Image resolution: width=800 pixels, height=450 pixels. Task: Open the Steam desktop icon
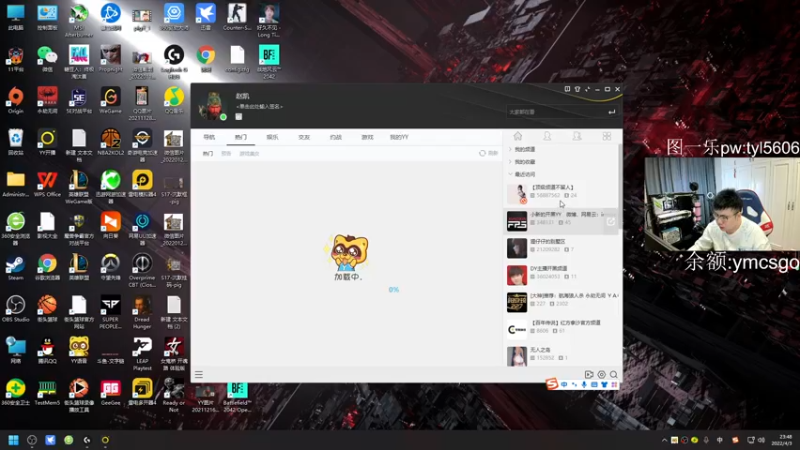pyautogui.click(x=15, y=268)
